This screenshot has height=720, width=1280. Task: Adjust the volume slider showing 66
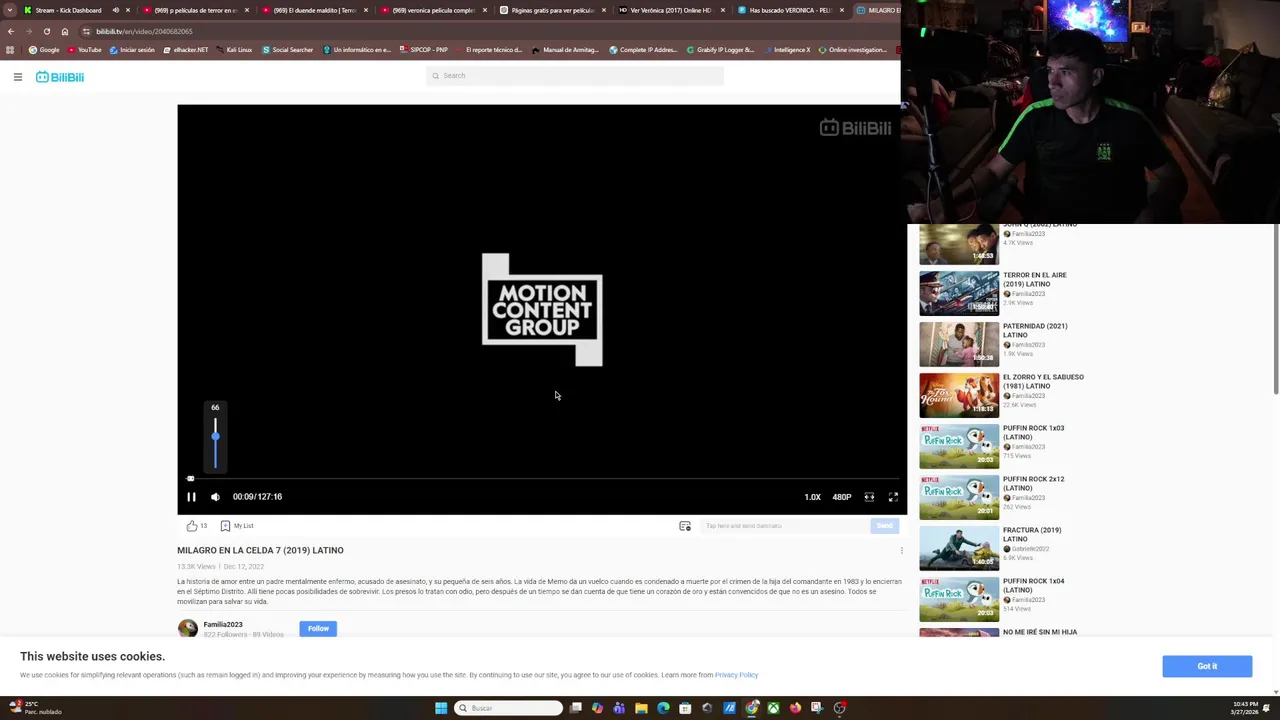(x=215, y=443)
